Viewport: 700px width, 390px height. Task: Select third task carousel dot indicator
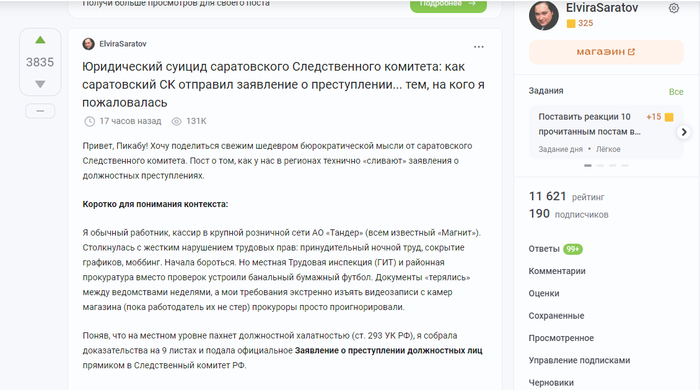coord(612,166)
